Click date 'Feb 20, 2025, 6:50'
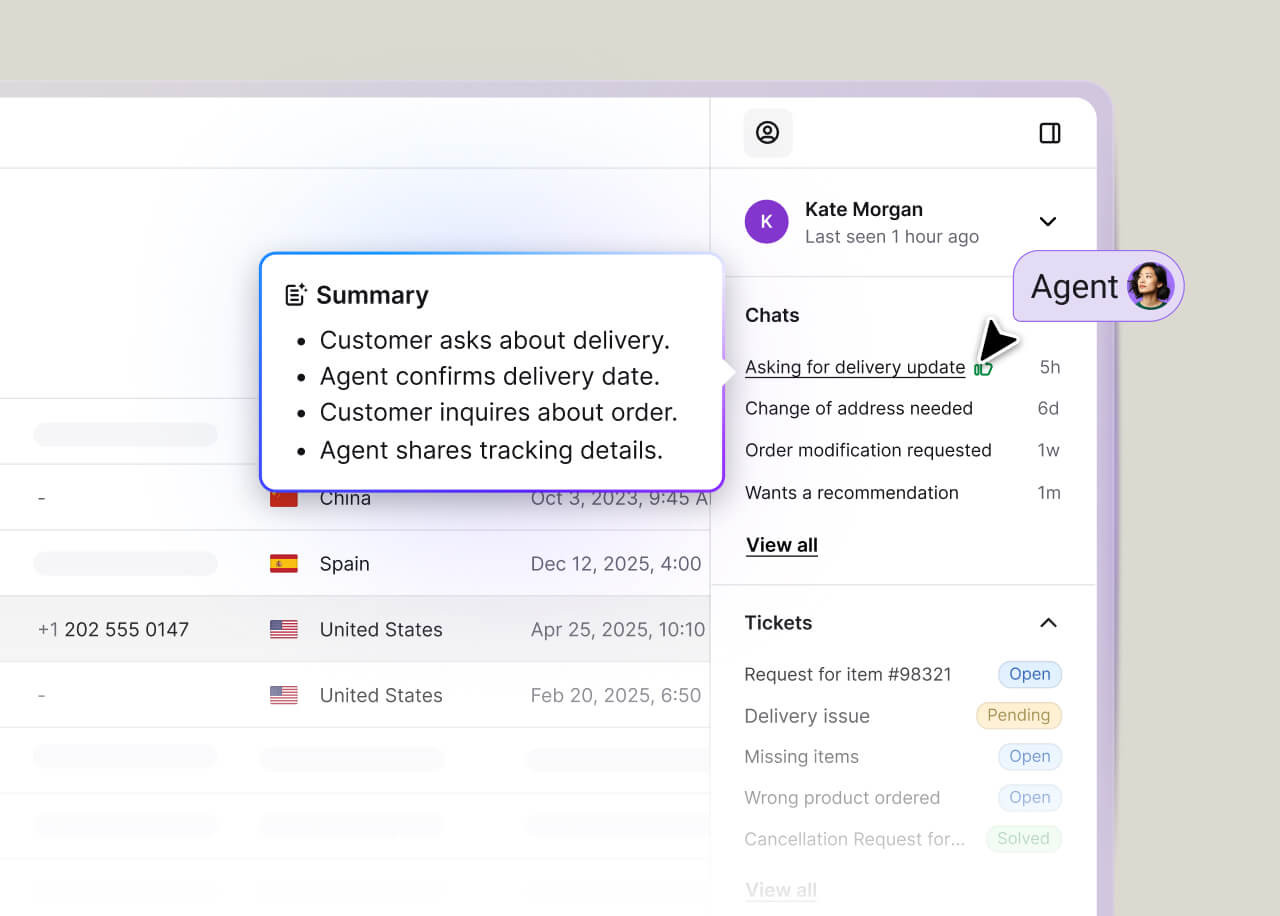 (x=616, y=695)
